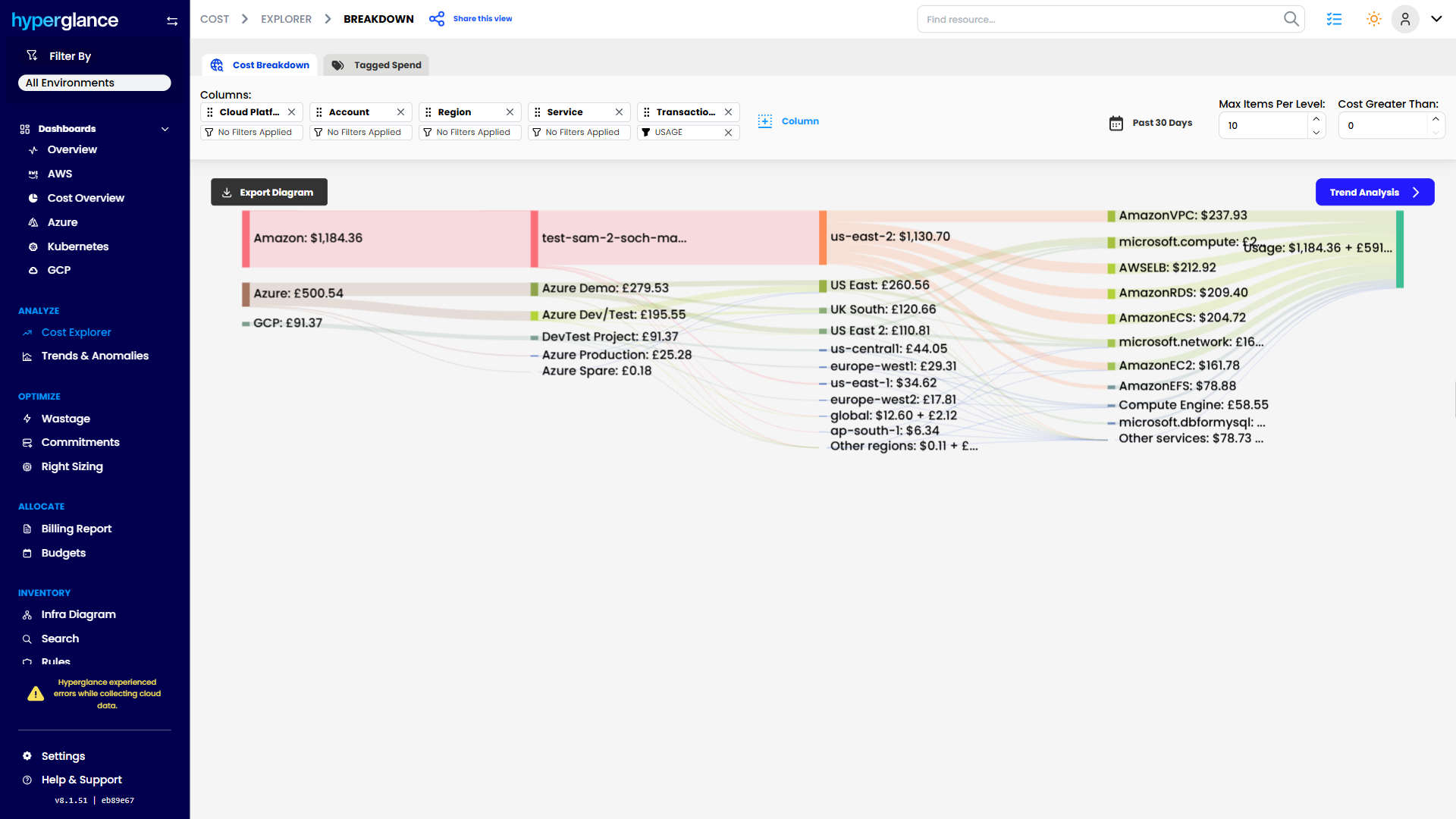Screen dimensions: 1456x819
Task: Switch to the Tagged Spend tab
Action: pos(377,65)
